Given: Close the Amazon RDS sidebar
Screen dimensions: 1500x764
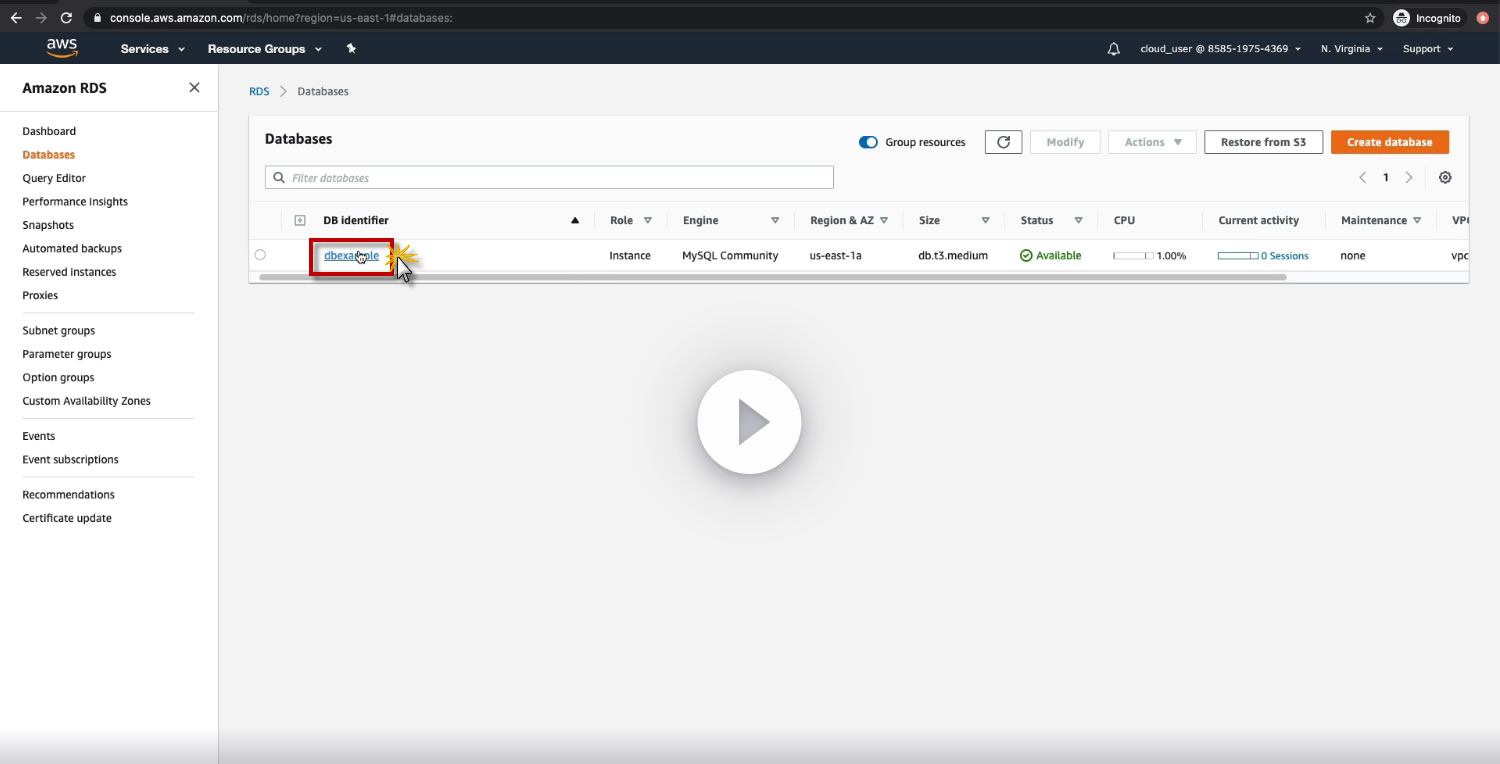Looking at the screenshot, I should click(194, 88).
